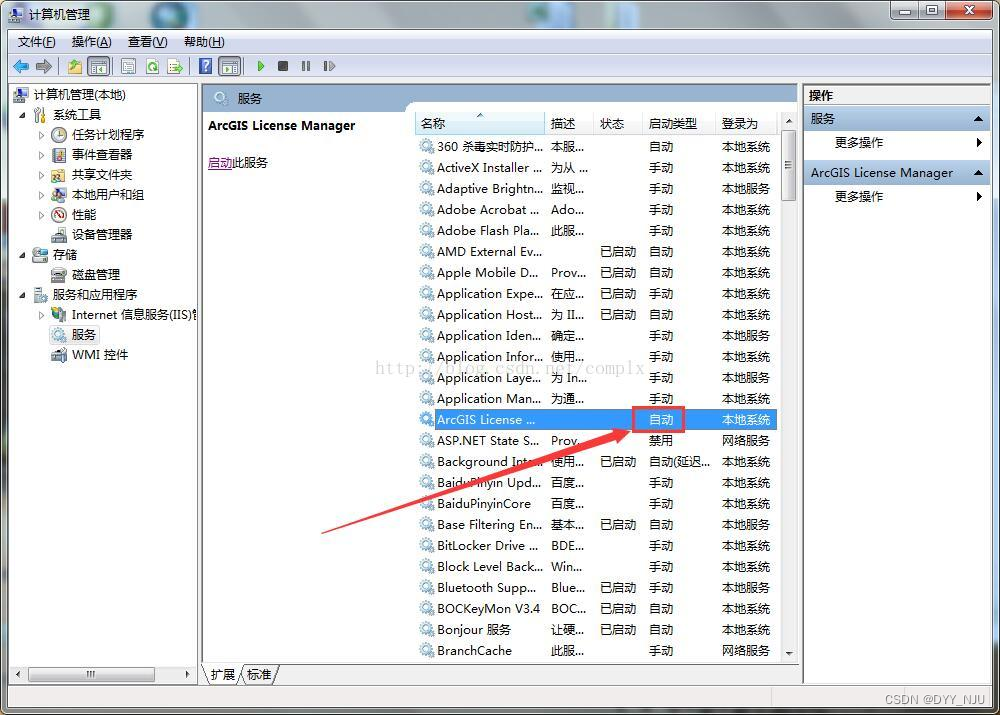Image resolution: width=1000 pixels, height=715 pixels.
Task: Pause the service via the pause toolbar icon
Action: tap(306, 66)
